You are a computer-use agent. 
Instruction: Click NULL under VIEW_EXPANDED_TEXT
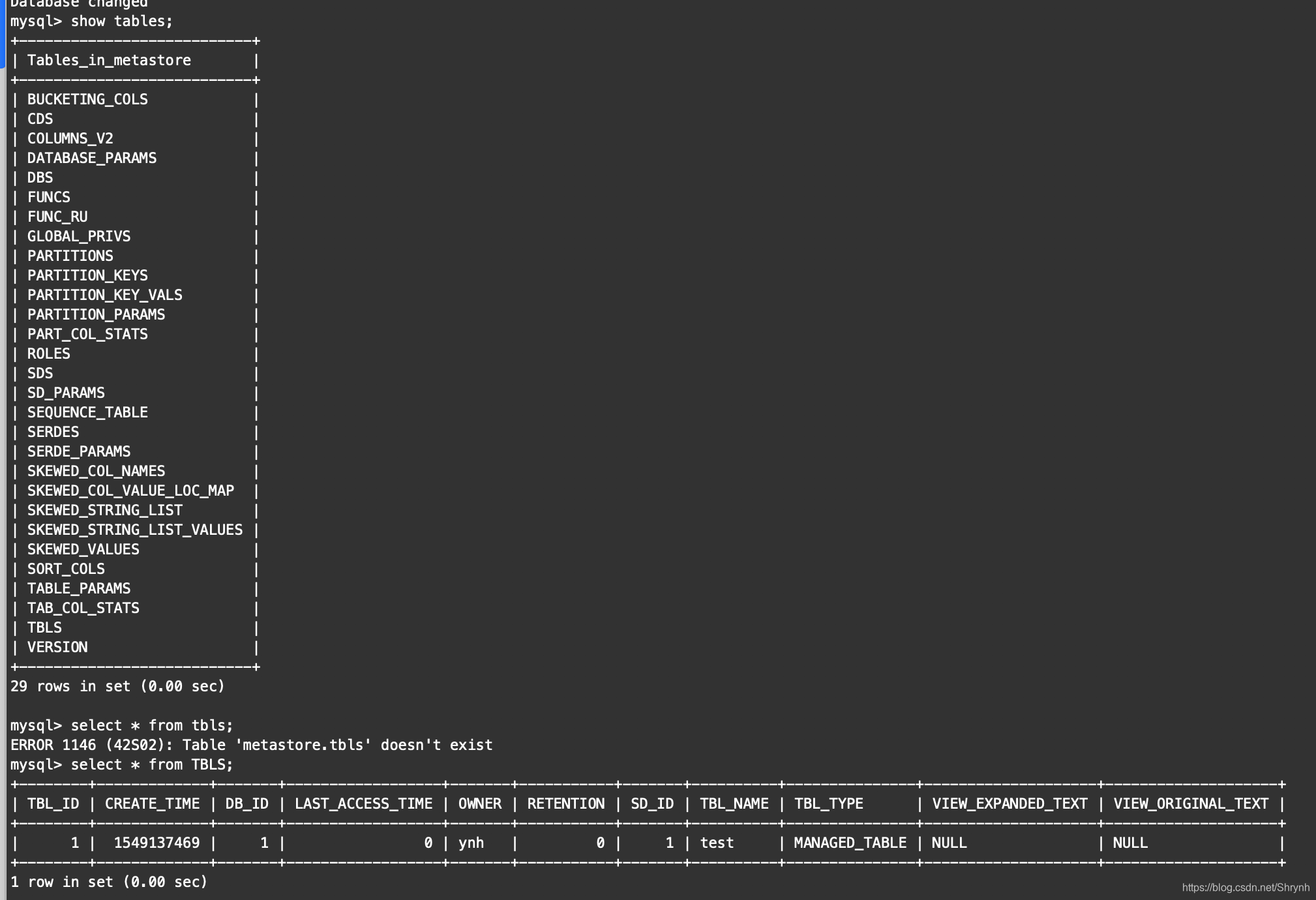(x=949, y=843)
